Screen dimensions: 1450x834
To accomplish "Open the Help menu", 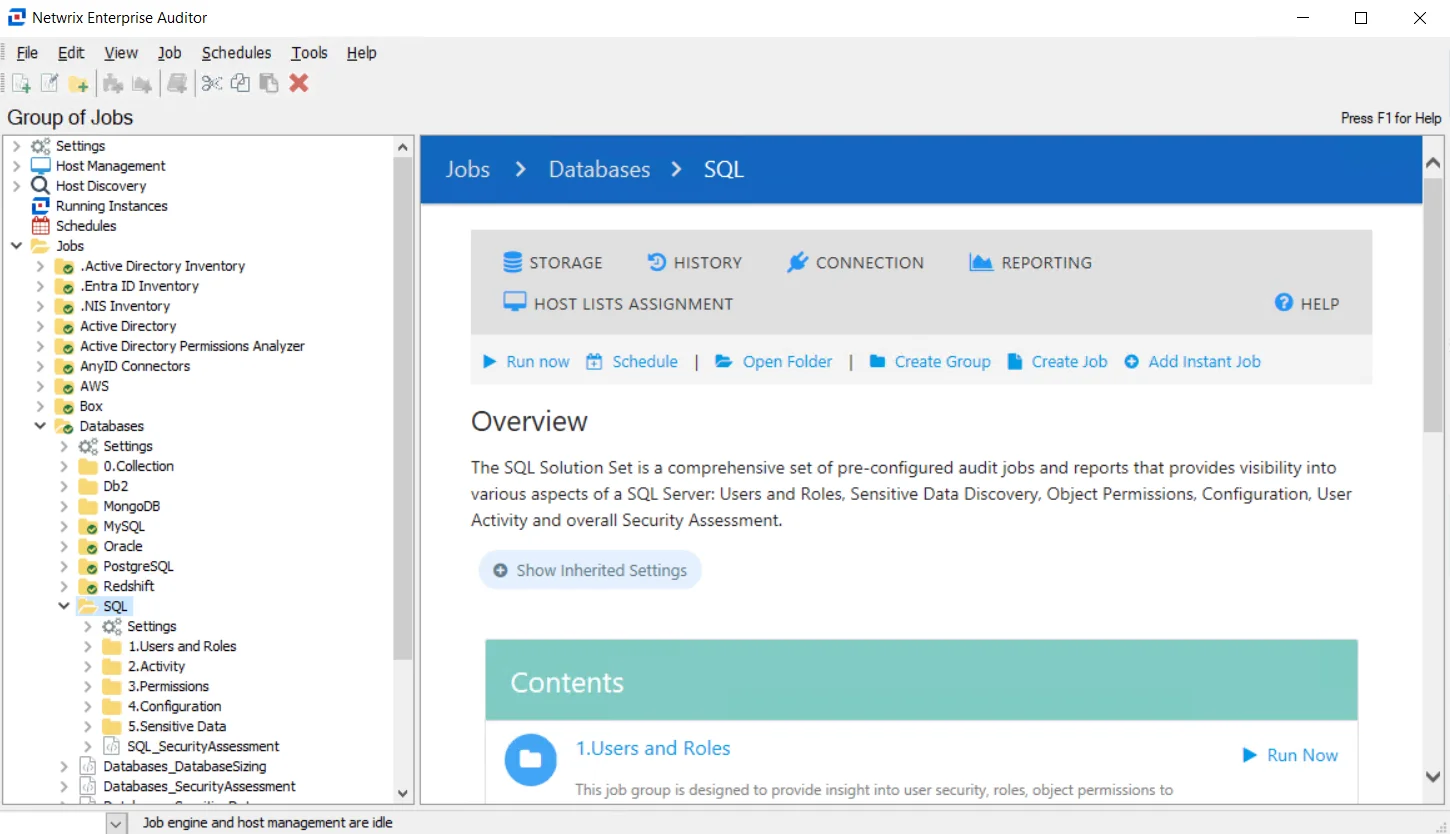I will (x=361, y=53).
